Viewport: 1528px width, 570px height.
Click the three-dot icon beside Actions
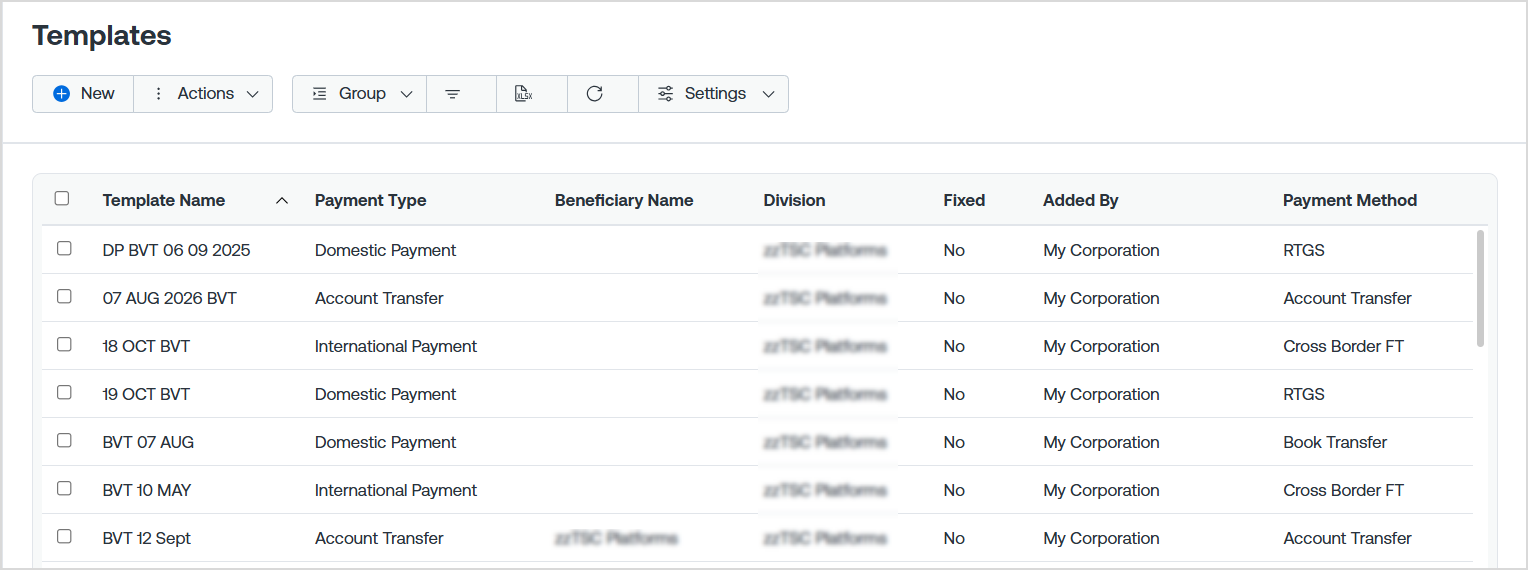[x=158, y=94]
